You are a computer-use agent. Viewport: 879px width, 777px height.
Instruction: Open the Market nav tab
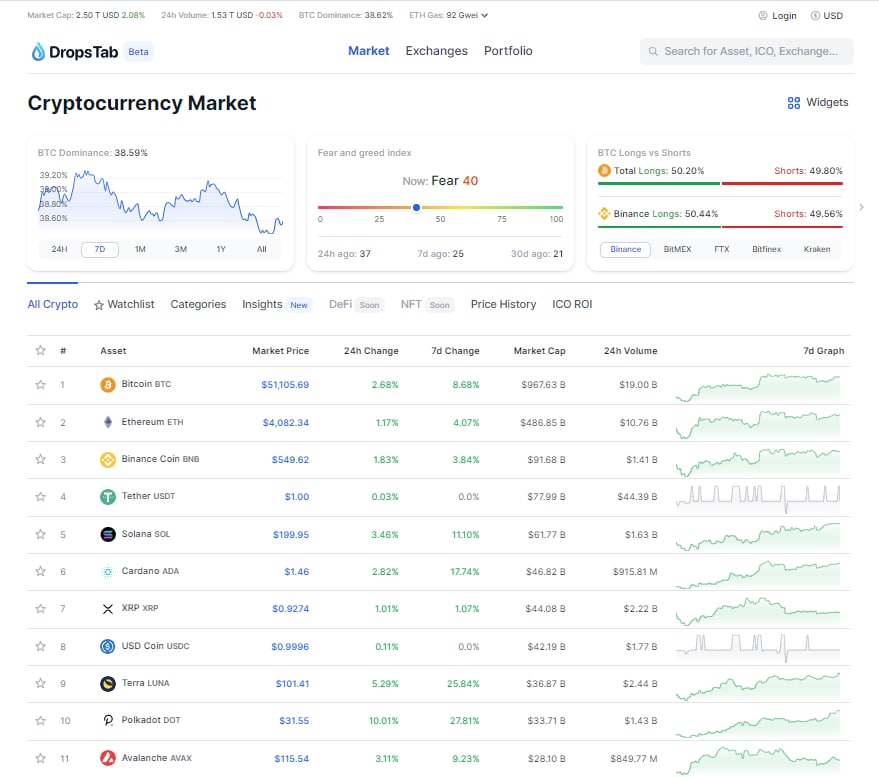point(368,51)
